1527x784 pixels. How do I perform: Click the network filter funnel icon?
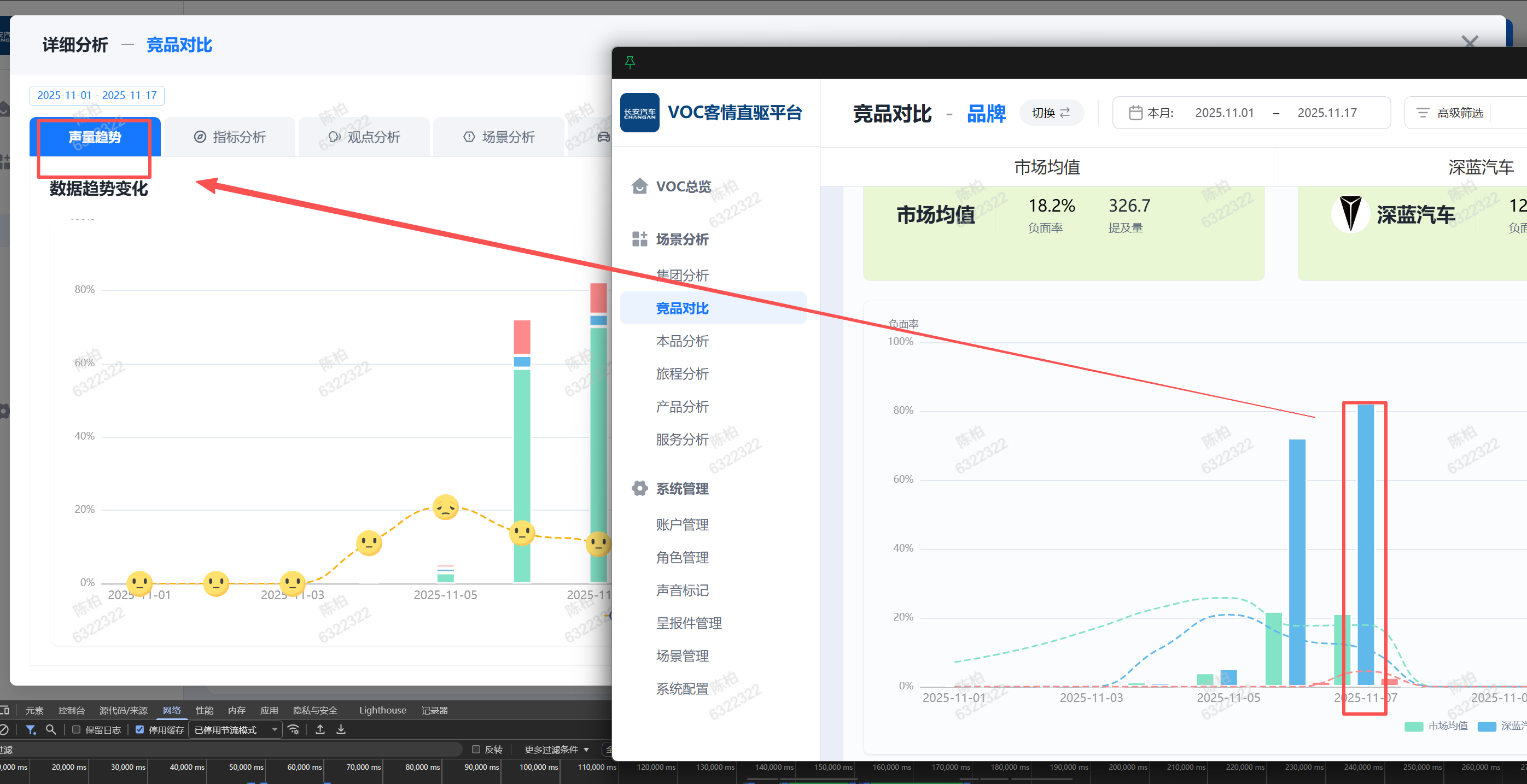(30, 729)
